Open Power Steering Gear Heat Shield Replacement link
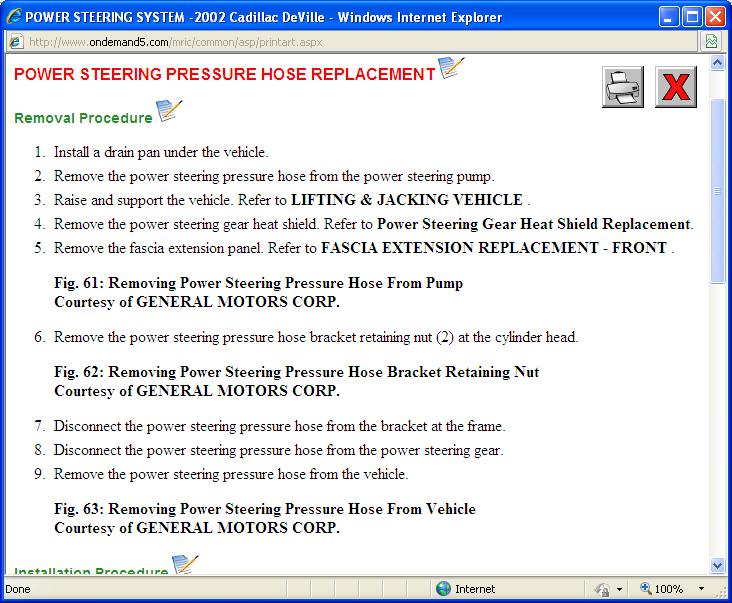This screenshot has height=603, width=732. click(x=534, y=224)
